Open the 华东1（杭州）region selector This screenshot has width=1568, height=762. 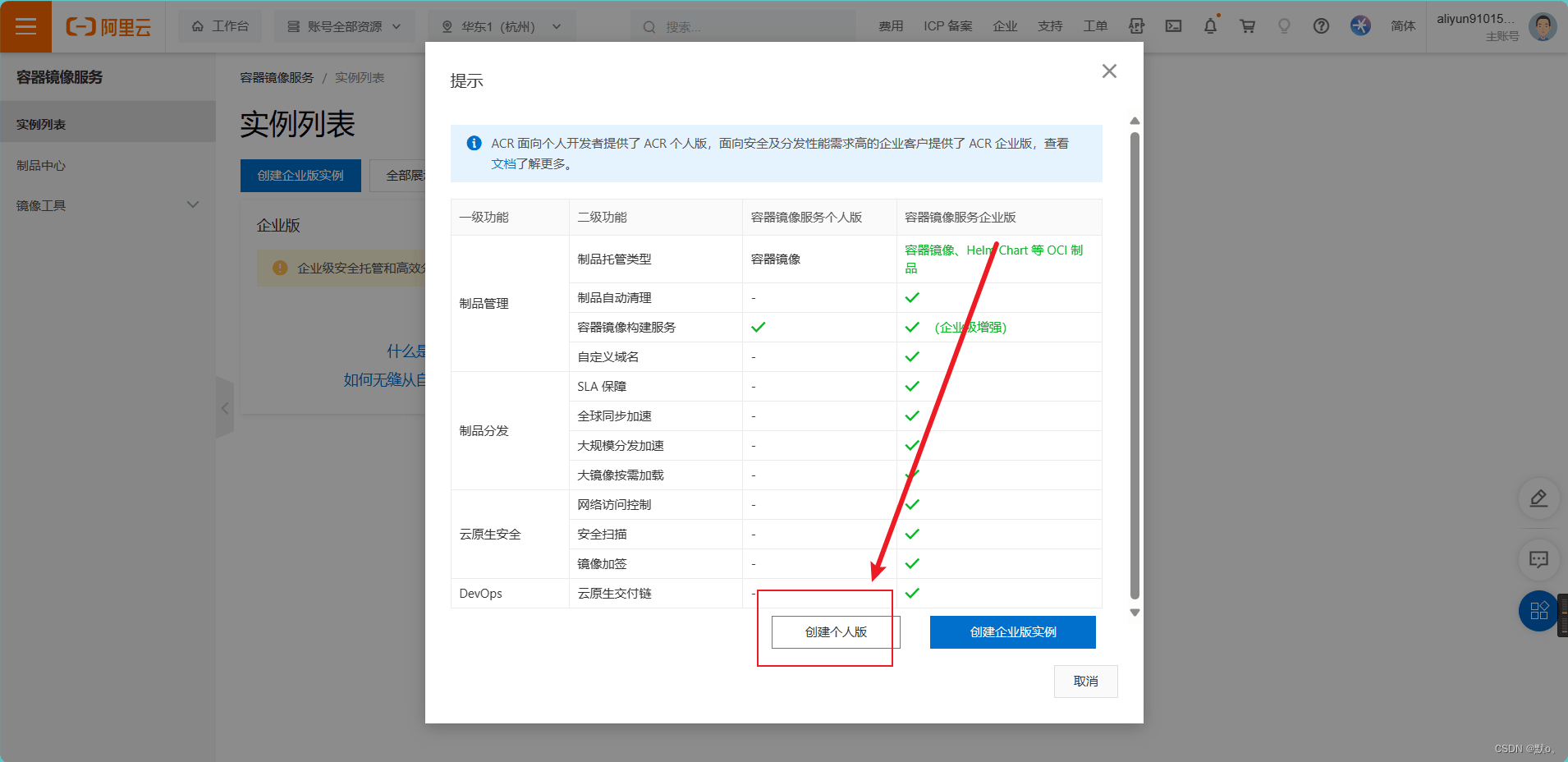point(502,26)
